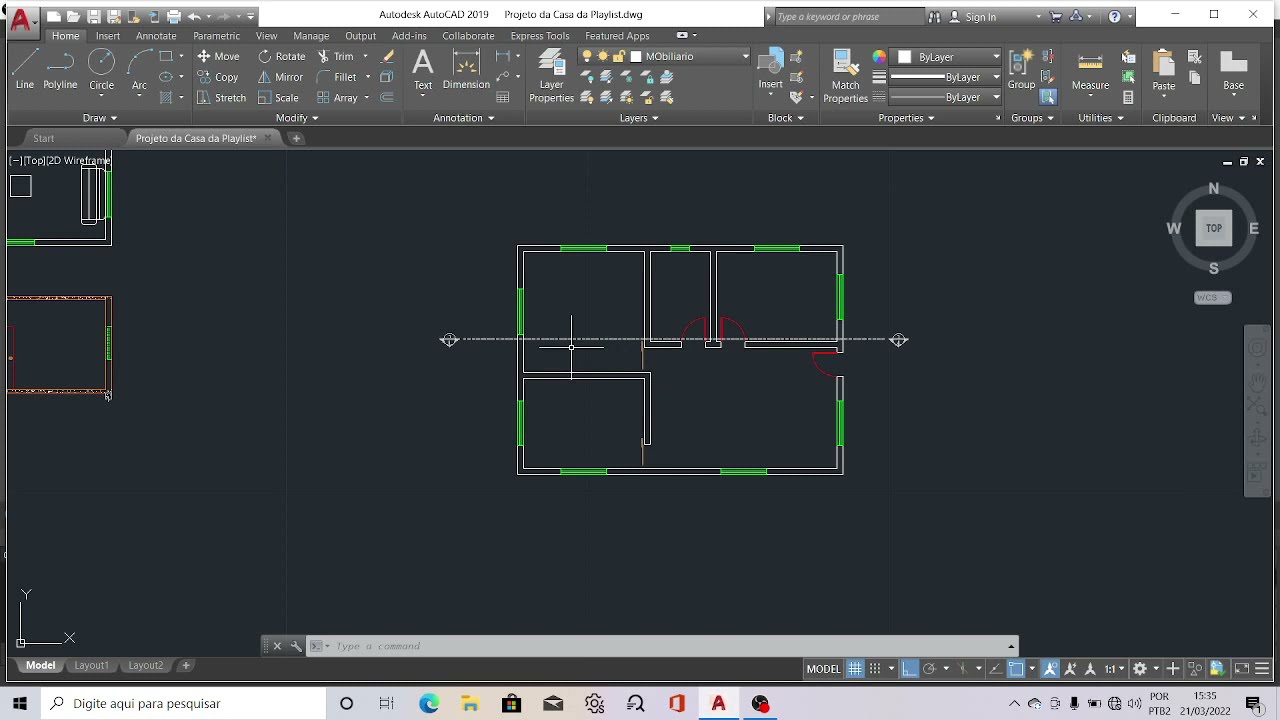Open the Annotate ribbon tab
1280x720 pixels.
[x=156, y=36]
